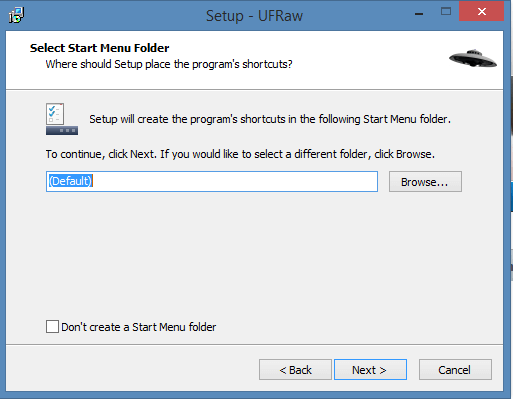Image resolution: width=513 pixels, height=399 pixels.
Task: Click the empty area of the folder name field
Action: (235, 182)
